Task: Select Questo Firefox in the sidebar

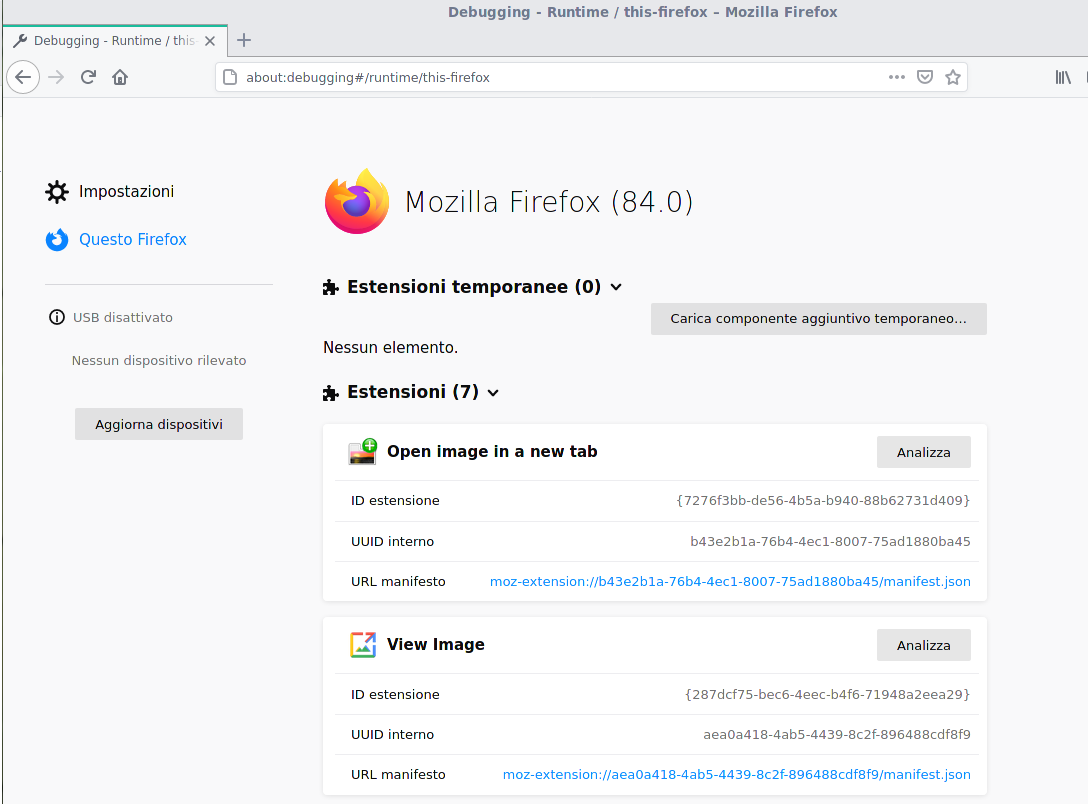Action: click(x=133, y=239)
